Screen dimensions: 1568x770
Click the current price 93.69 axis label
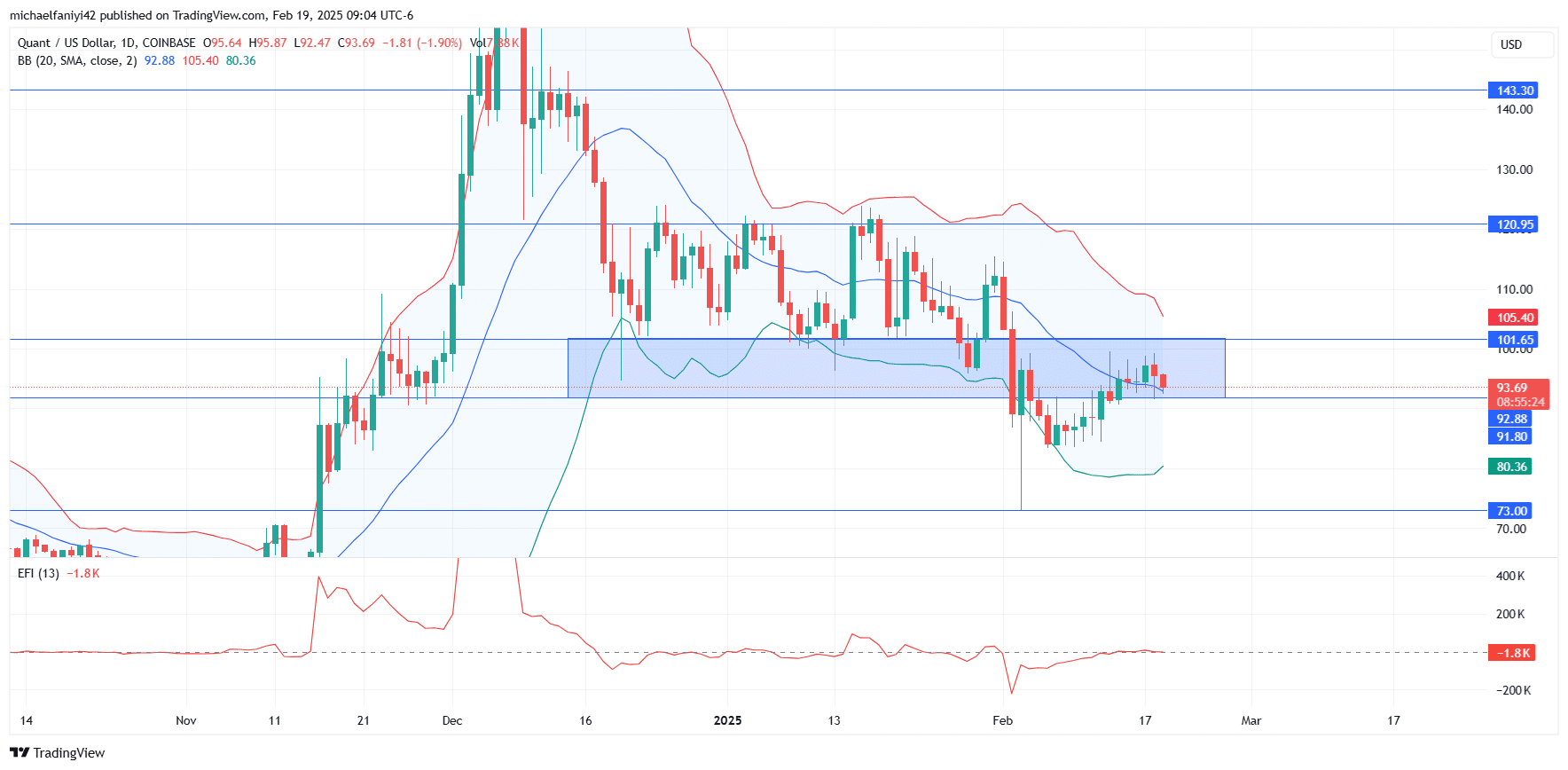tap(1513, 388)
